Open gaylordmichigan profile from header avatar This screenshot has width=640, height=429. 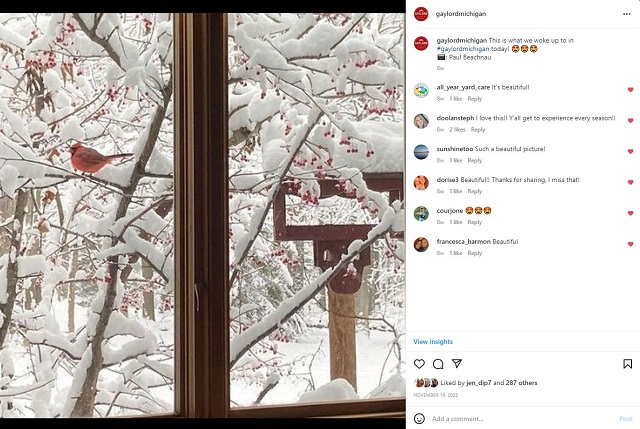(x=421, y=14)
